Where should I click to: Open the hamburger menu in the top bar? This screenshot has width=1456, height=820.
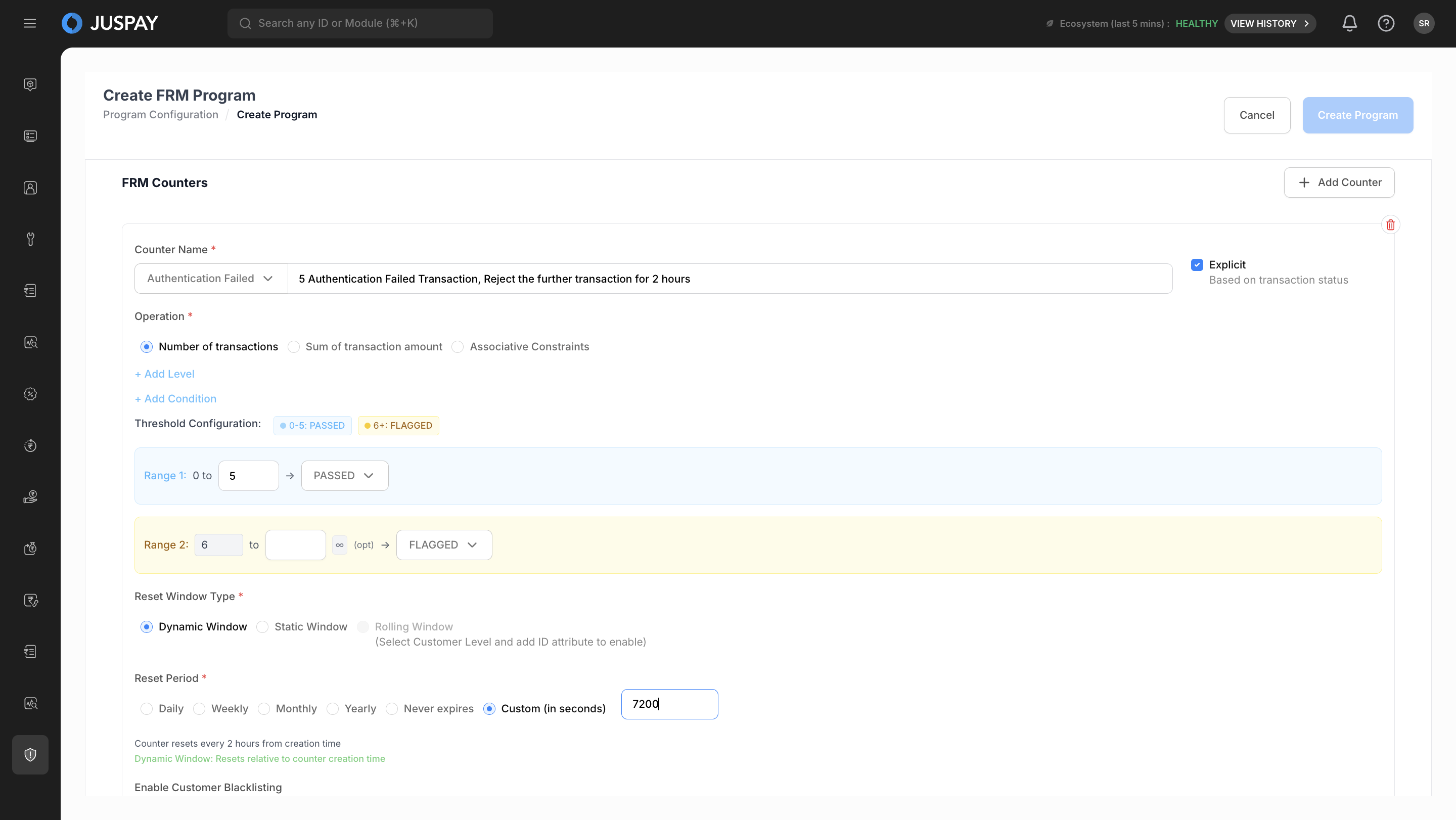[29, 23]
